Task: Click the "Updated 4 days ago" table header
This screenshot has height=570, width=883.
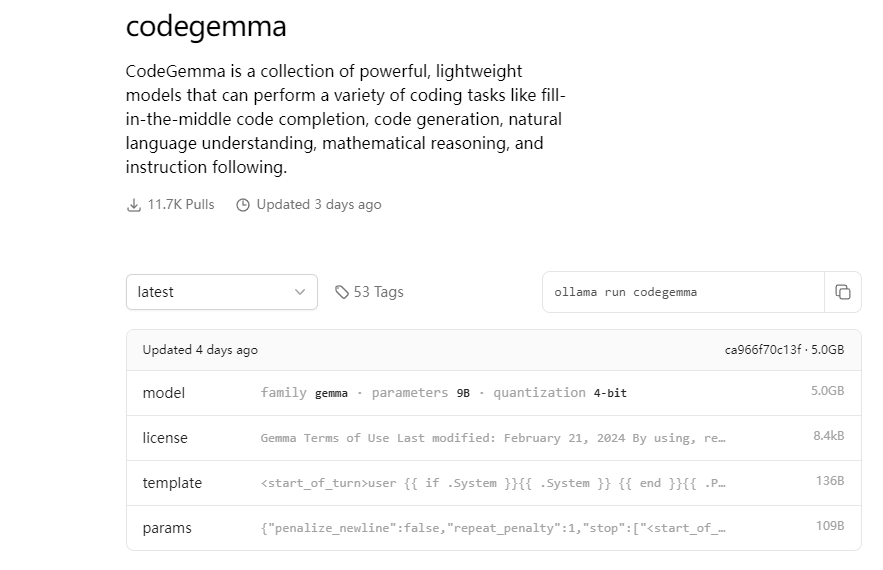Action: tap(200, 350)
